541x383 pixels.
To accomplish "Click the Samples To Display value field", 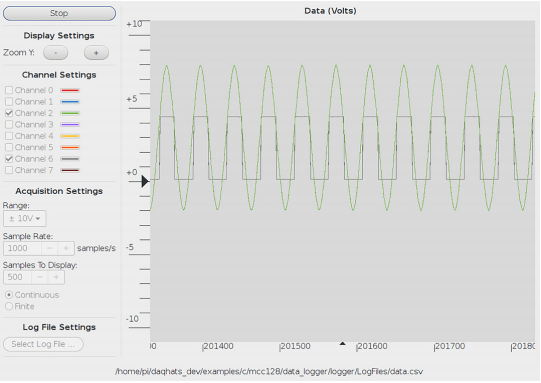I will click(x=17, y=277).
